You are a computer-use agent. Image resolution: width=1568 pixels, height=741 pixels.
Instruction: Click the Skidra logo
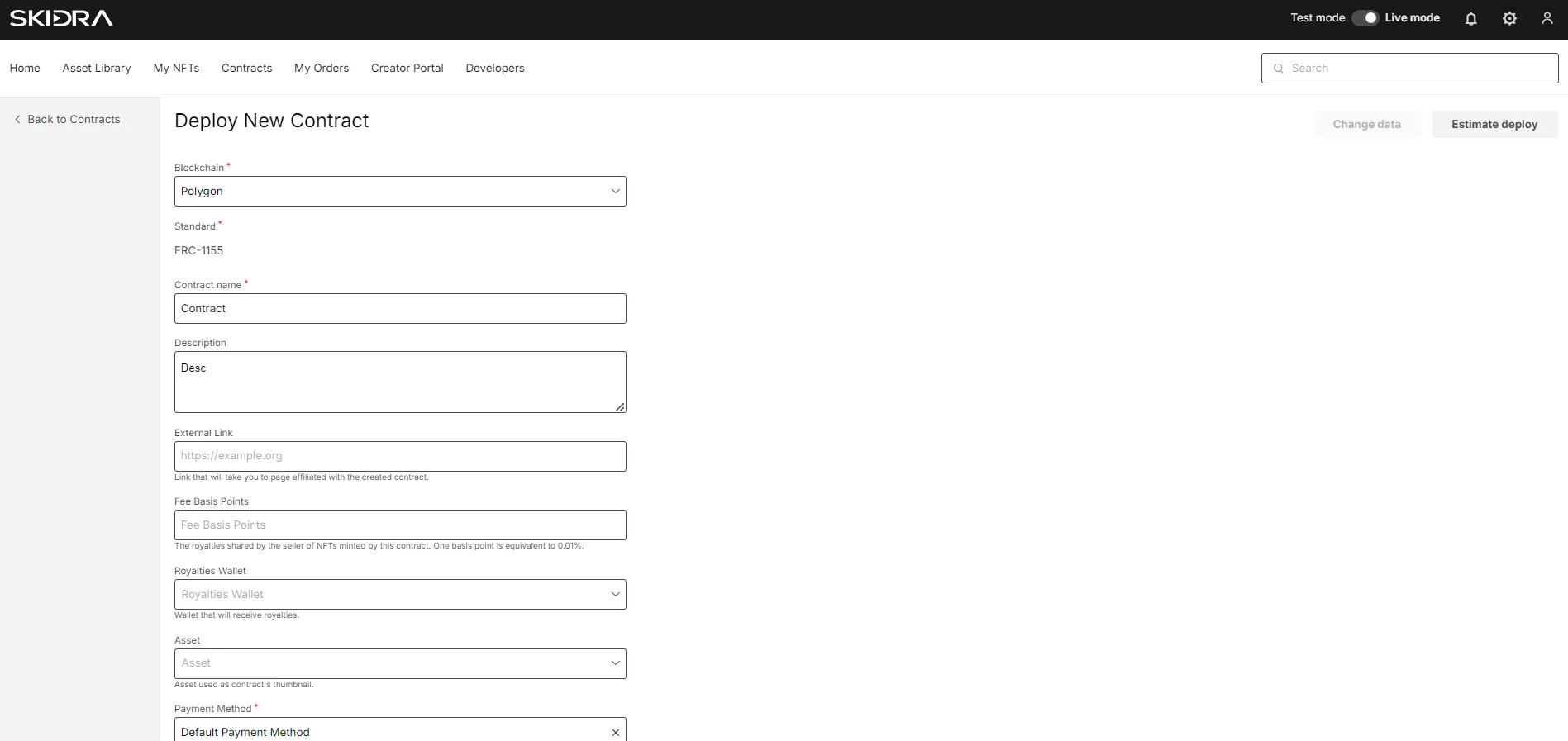[61, 18]
